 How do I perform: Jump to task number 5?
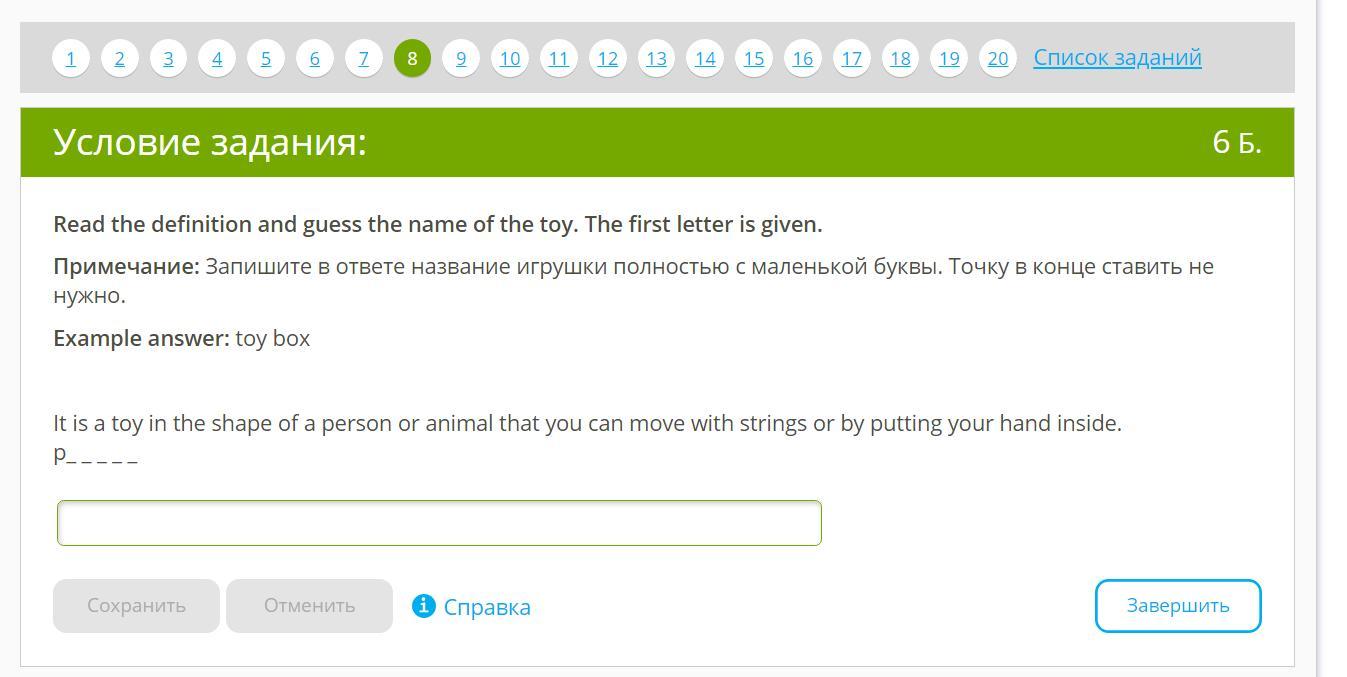(266, 58)
